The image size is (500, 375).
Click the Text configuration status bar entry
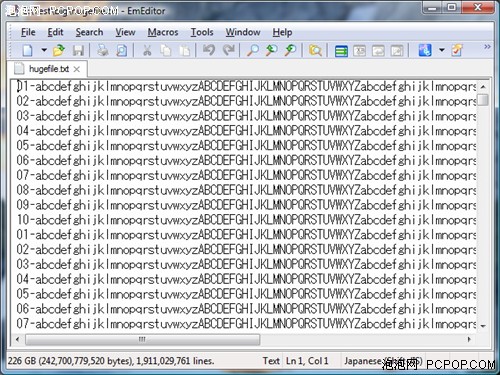click(271, 361)
